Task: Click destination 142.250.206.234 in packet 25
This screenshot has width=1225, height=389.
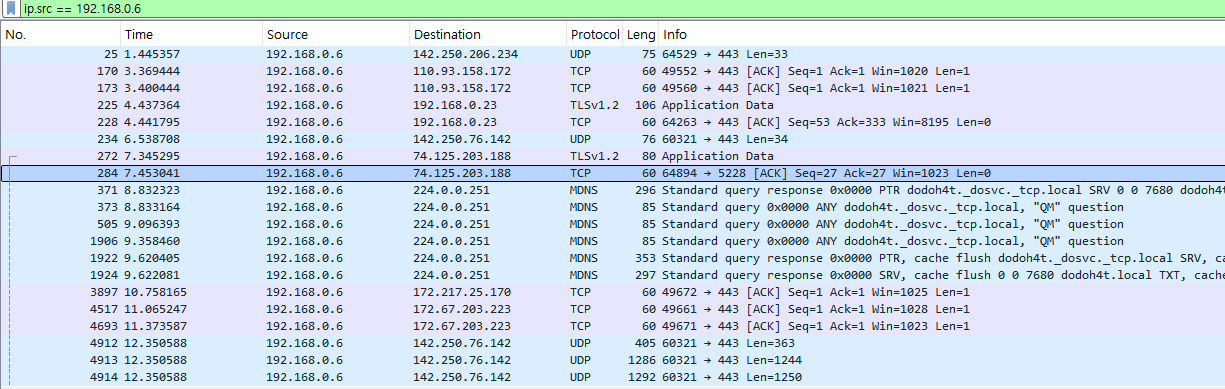Action: 465,54
